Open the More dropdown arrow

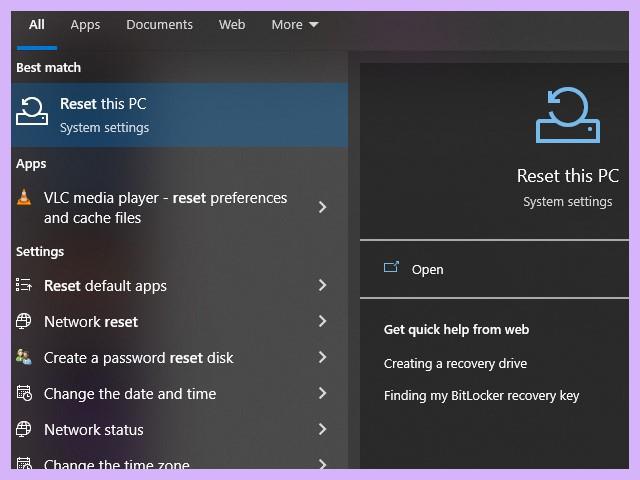tap(313, 25)
